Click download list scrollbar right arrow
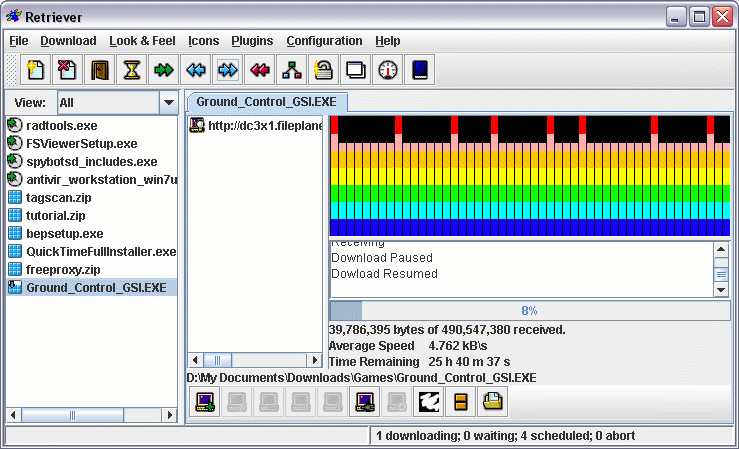 coord(169,415)
